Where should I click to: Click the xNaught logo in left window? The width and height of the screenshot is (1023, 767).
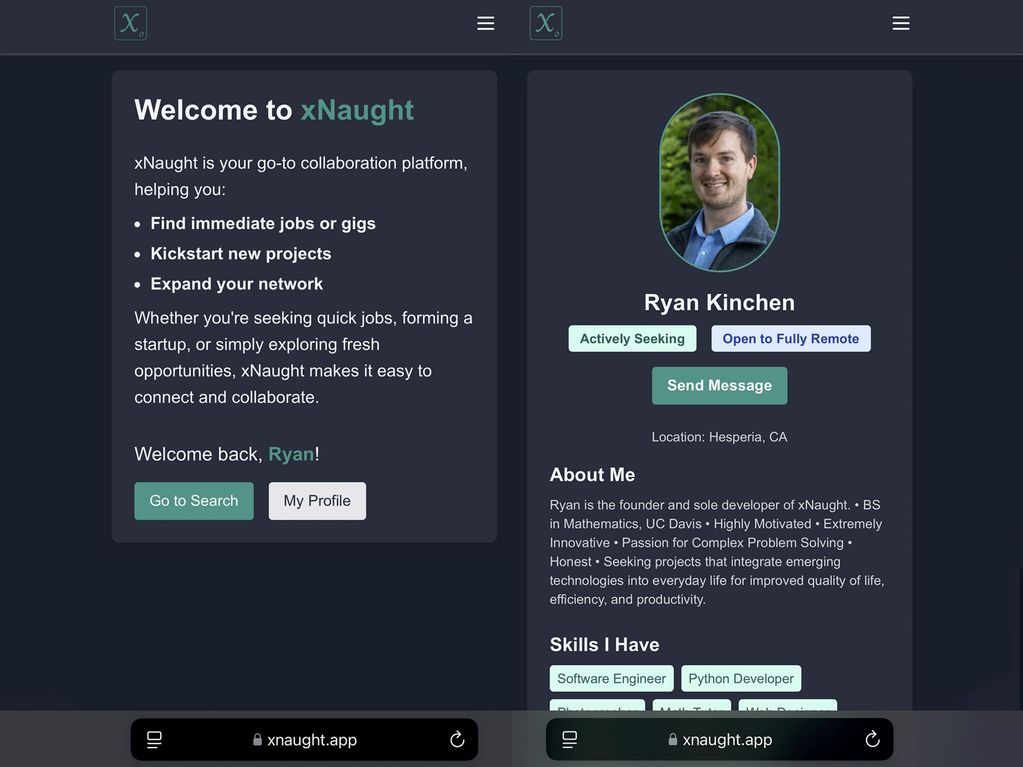tap(130, 23)
